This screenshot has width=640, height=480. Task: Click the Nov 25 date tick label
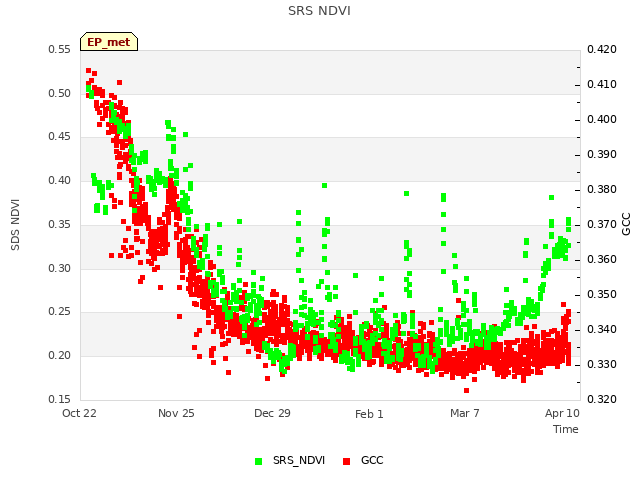click(x=176, y=413)
